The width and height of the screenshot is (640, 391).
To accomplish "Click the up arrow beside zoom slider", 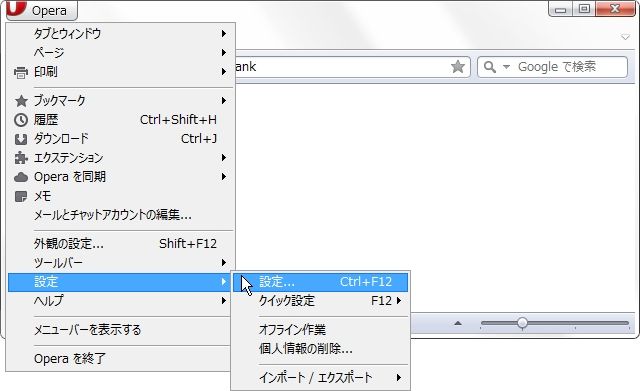I will [458, 323].
